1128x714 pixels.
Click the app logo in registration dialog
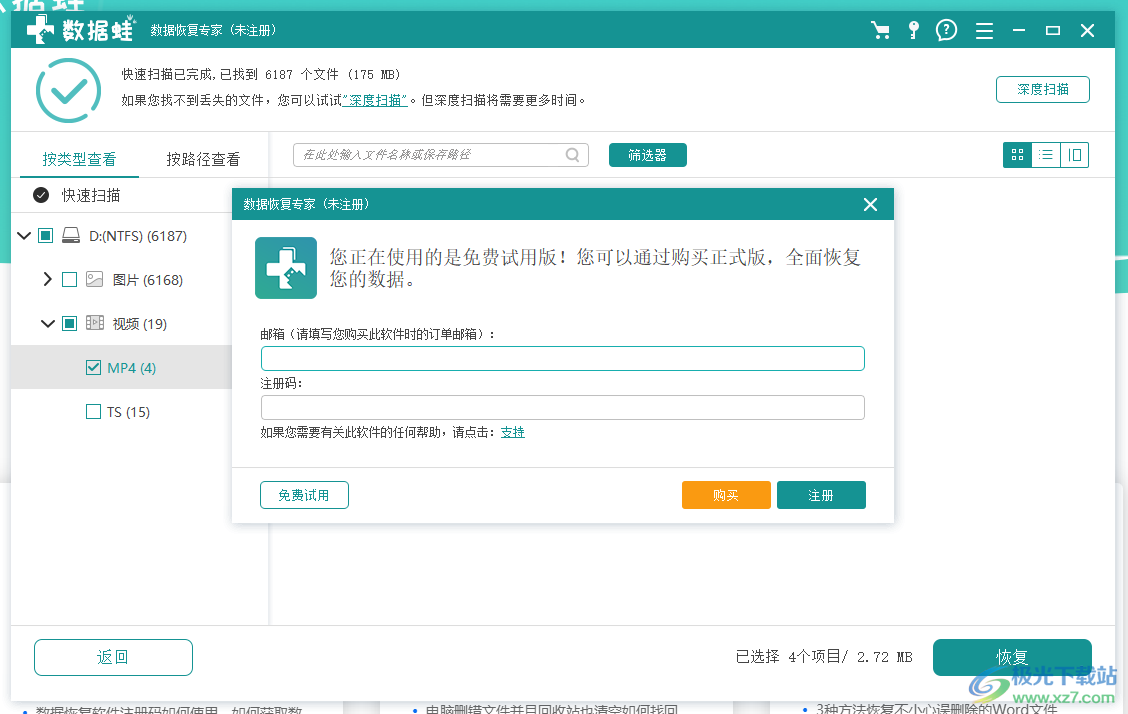coord(286,267)
